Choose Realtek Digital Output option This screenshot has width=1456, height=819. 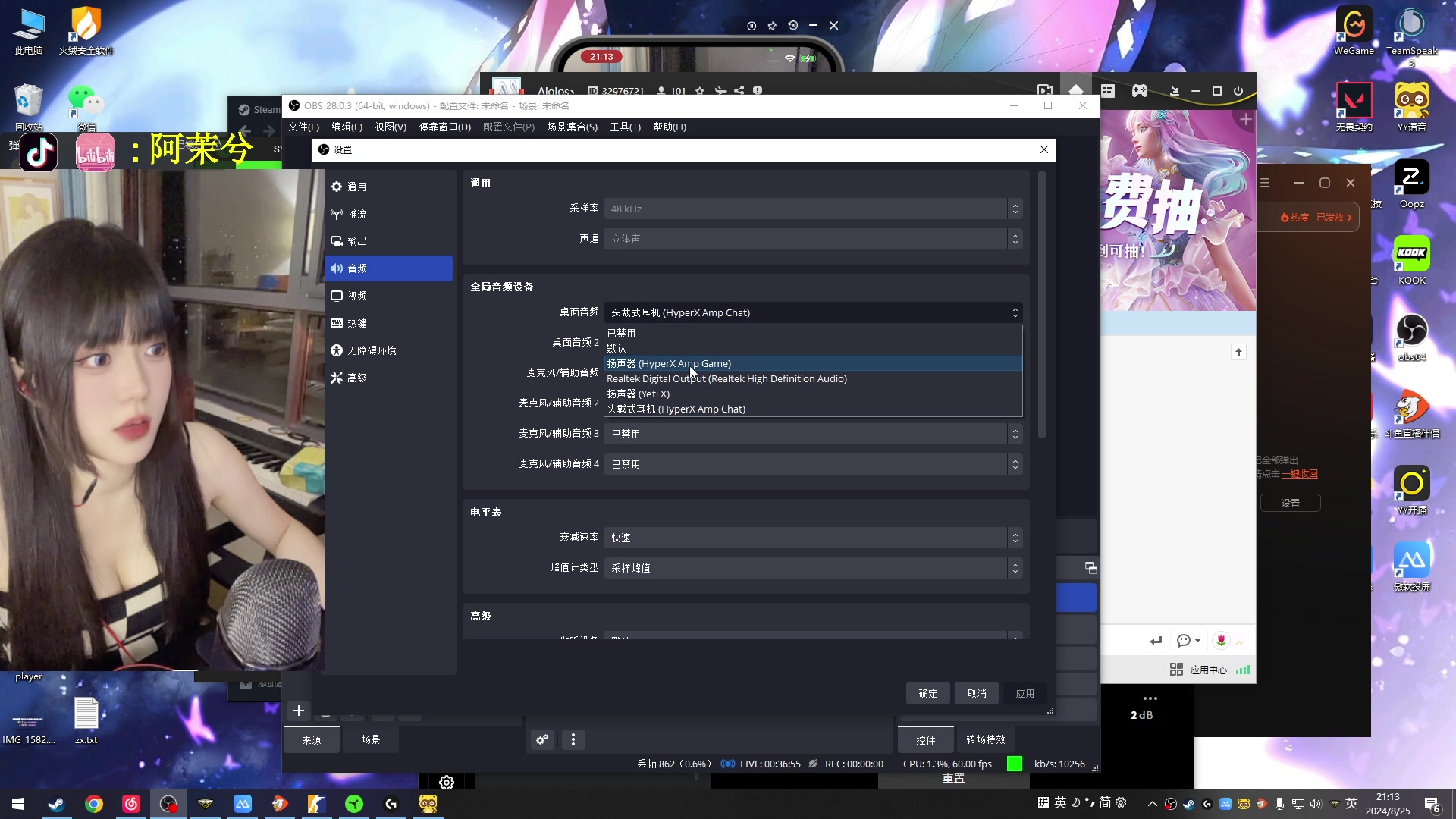[x=813, y=378]
